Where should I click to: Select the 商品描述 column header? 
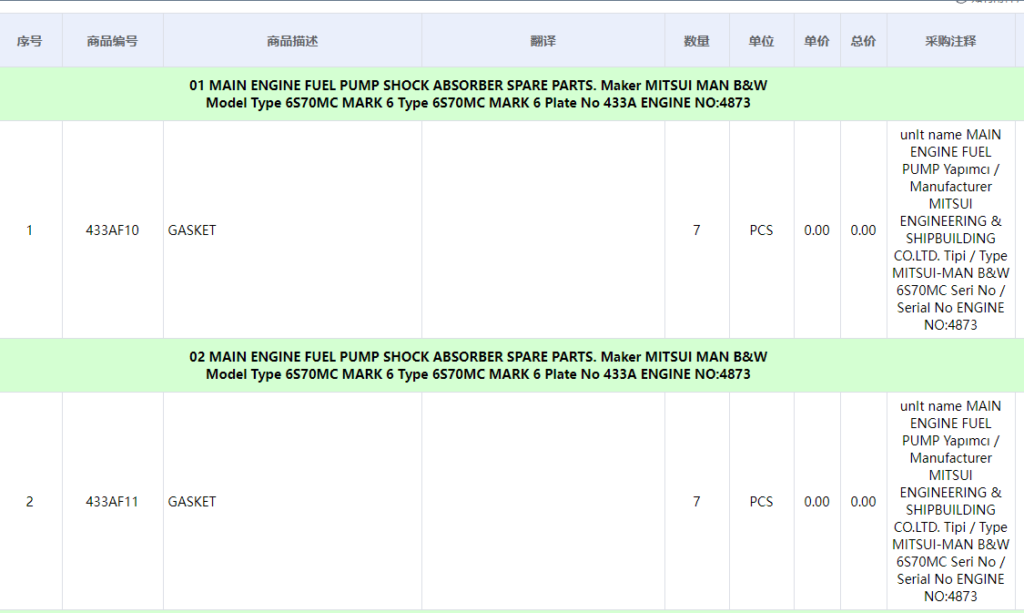coord(292,41)
